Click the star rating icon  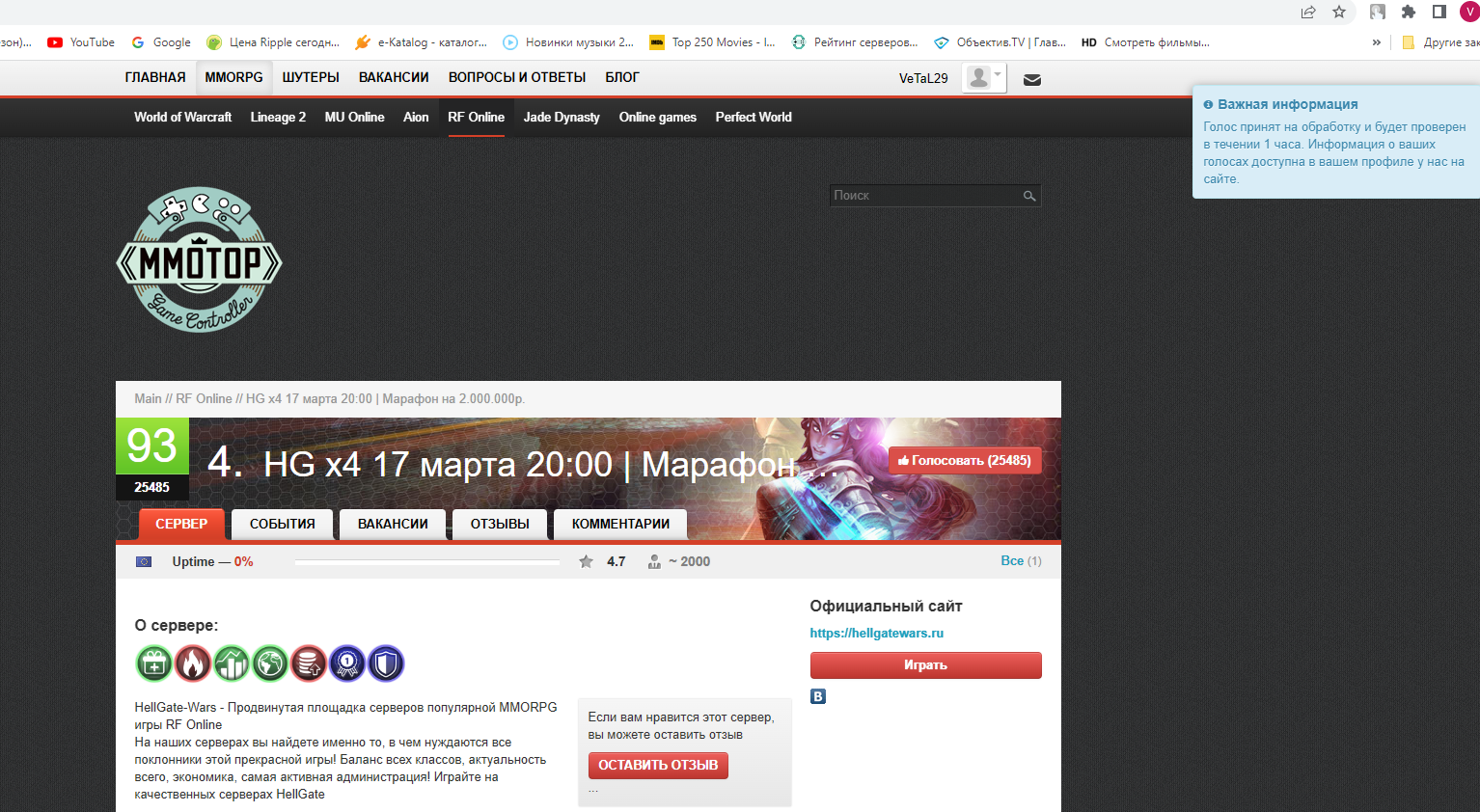tap(586, 561)
